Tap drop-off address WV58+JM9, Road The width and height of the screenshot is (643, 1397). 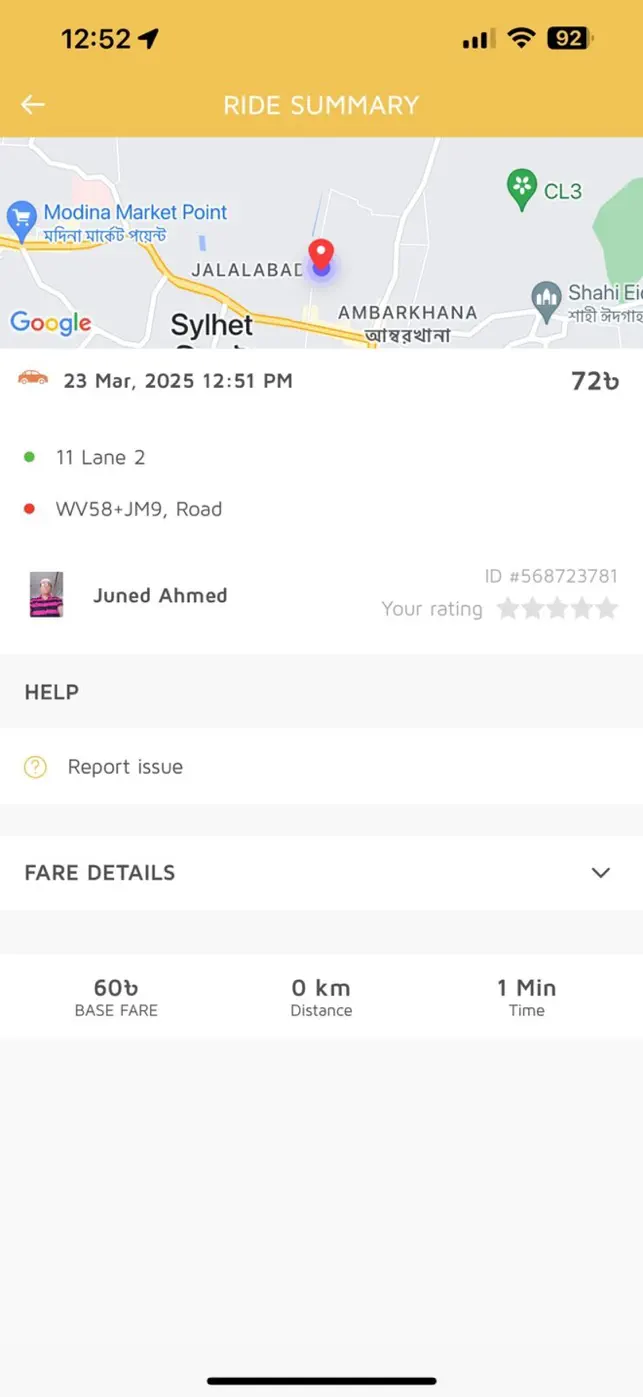tap(138, 509)
